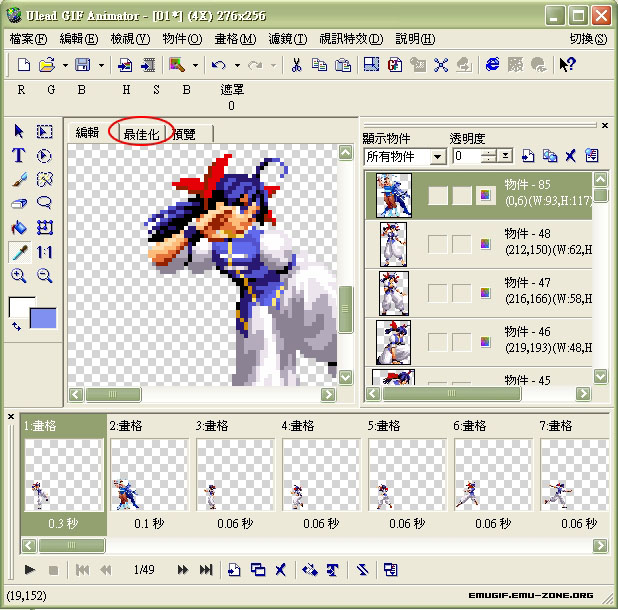Click the transparency value input field

pyautogui.click(x=467, y=156)
